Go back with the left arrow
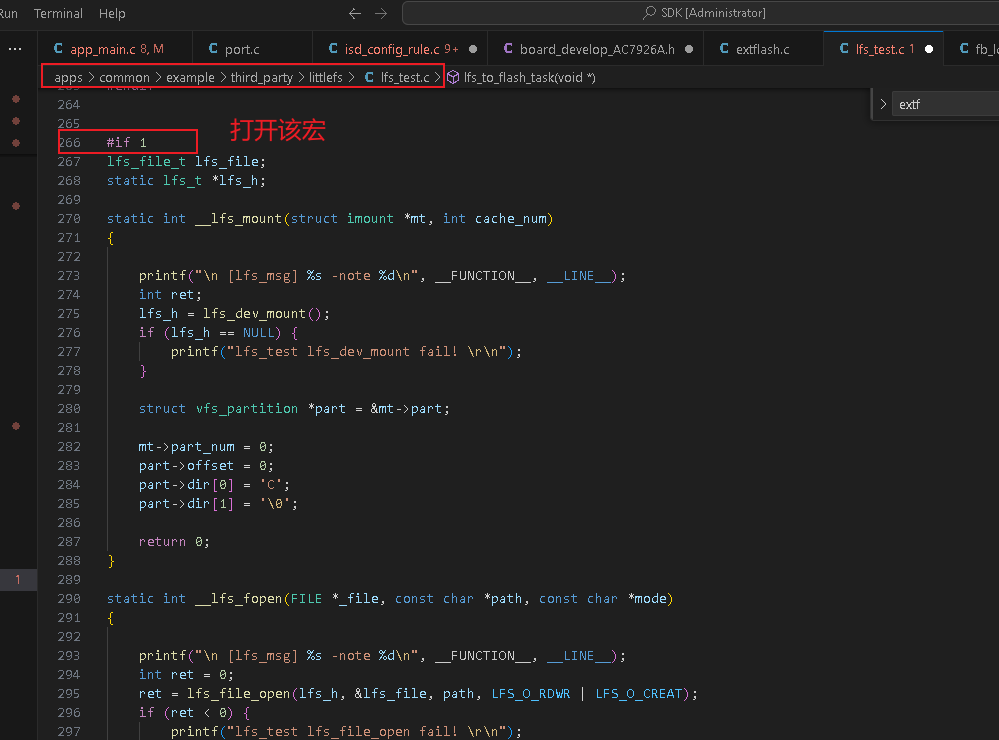 (355, 13)
